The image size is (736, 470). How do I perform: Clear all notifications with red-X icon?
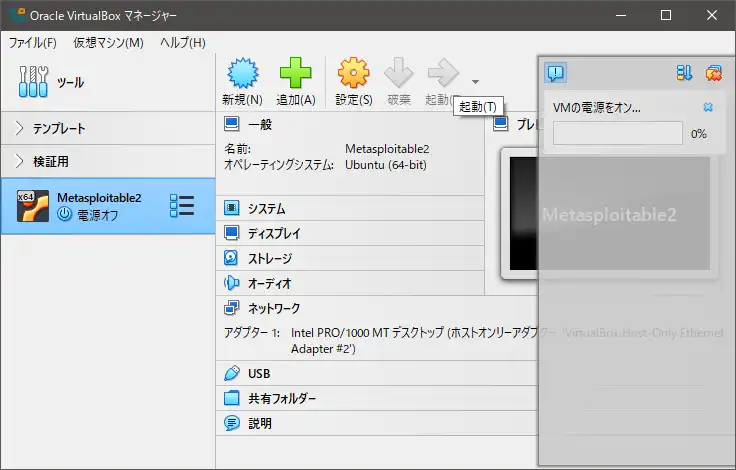coord(713,72)
